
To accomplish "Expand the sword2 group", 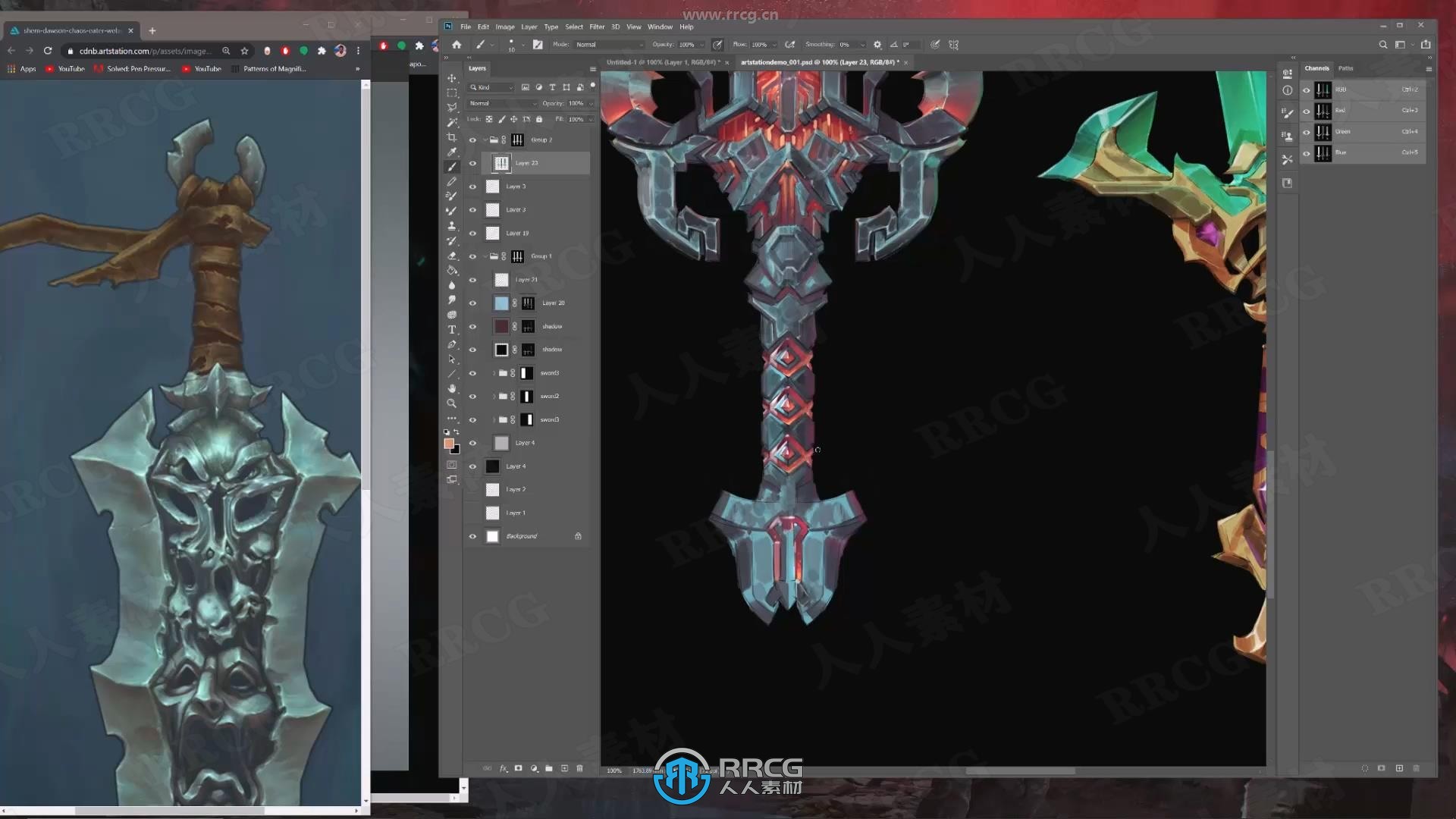I will (x=494, y=397).
